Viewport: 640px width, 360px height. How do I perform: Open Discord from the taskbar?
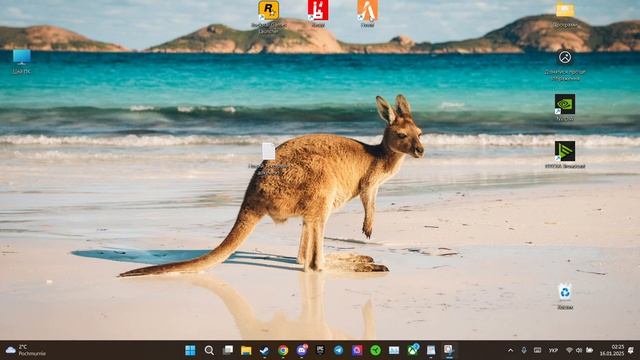tap(302, 350)
